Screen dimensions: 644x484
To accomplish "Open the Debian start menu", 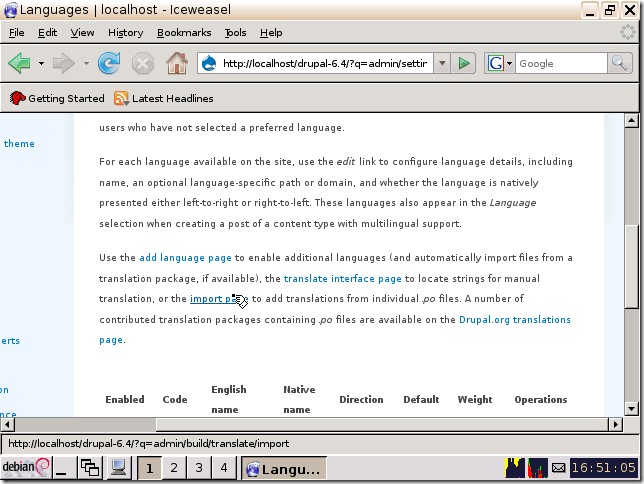I will tap(25, 468).
